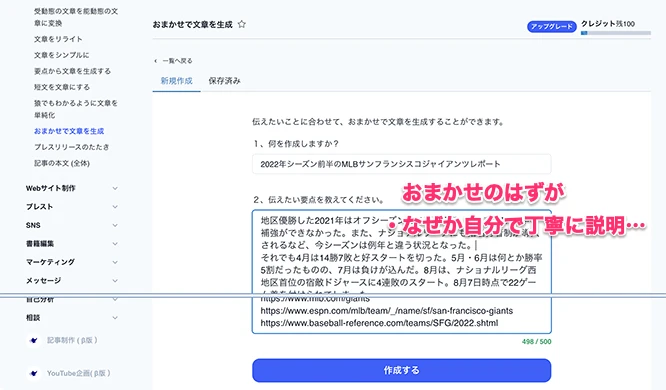The image size is (666, 390).
Task: Click the 498 / 500 character counter
Action: (x=536, y=342)
